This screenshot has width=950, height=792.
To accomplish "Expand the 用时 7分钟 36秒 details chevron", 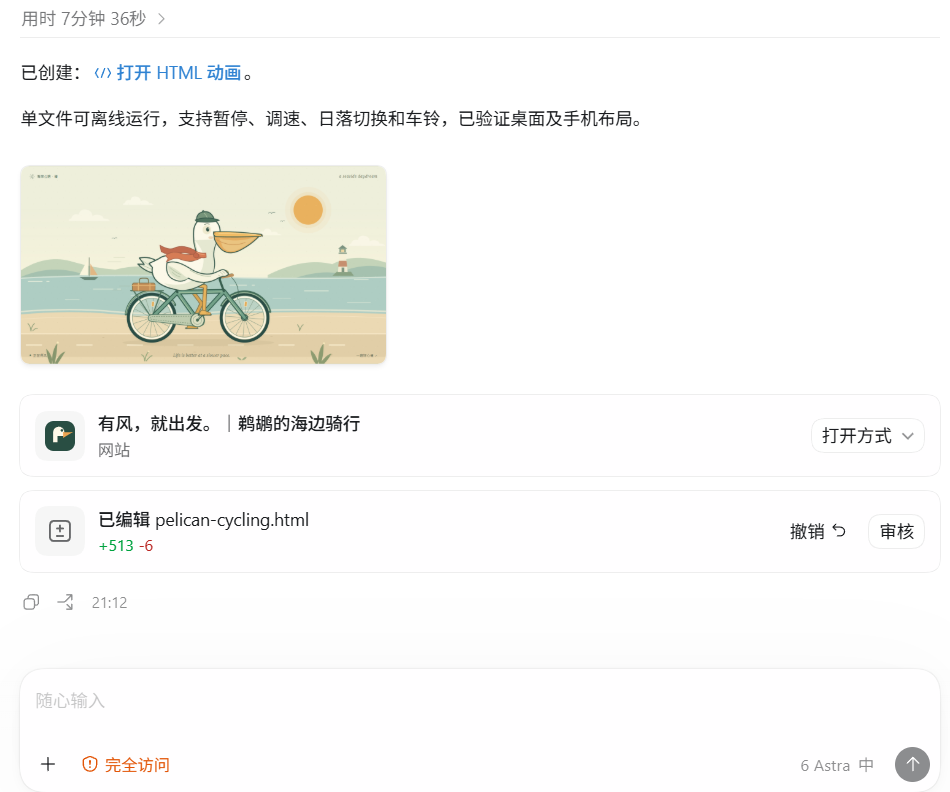I will click(161, 19).
